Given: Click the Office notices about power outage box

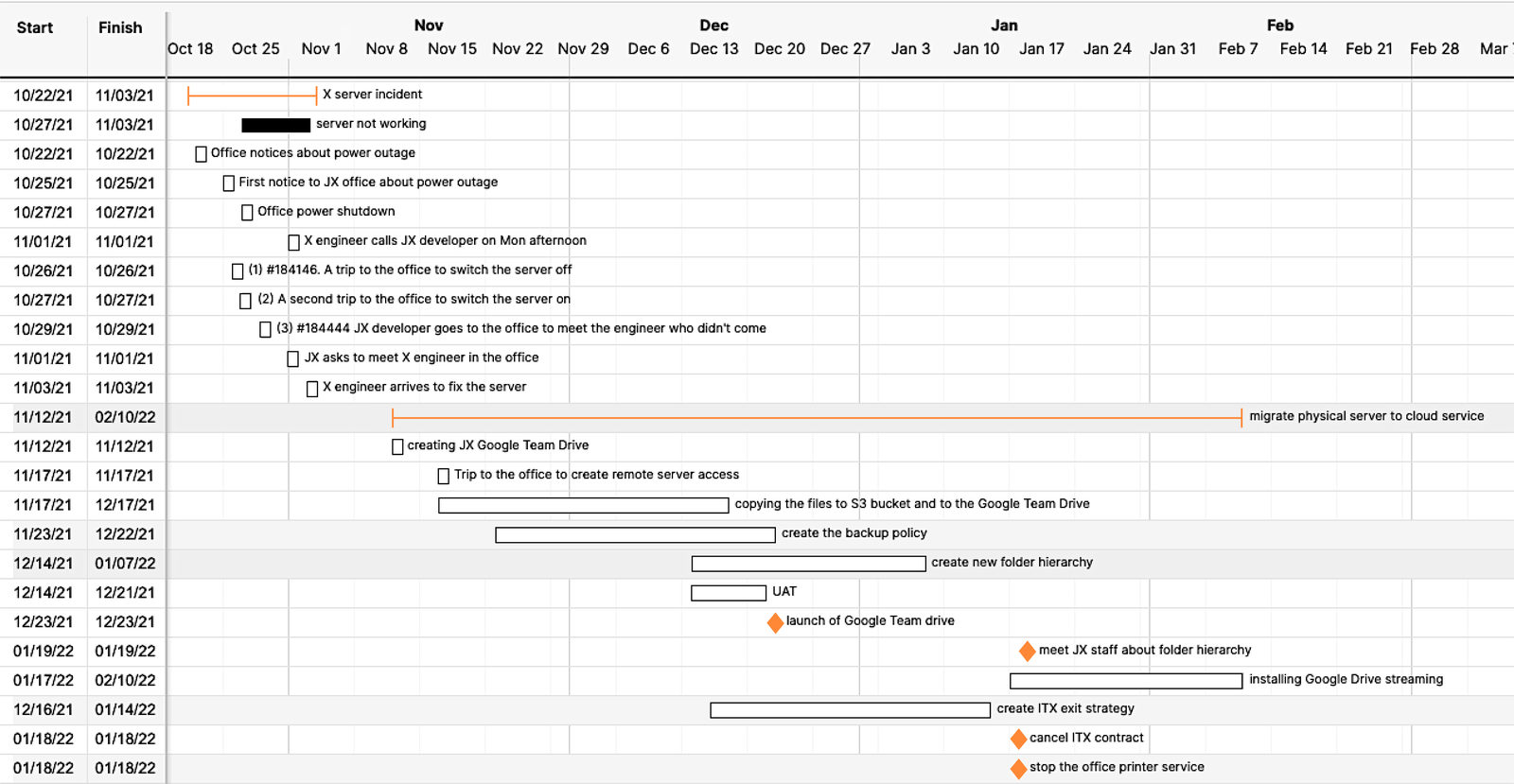Looking at the screenshot, I should (x=201, y=154).
